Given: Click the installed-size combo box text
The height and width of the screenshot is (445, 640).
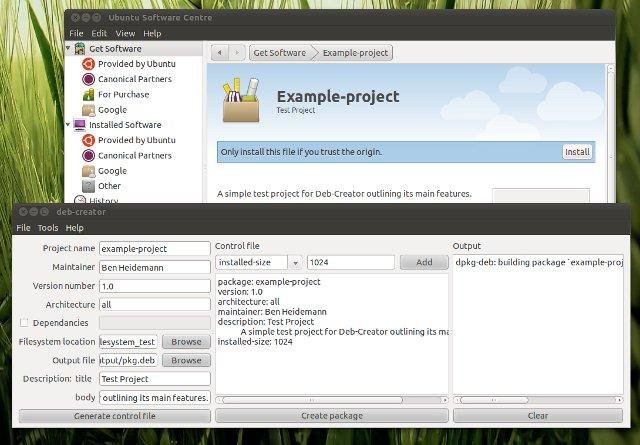Looking at the screenshot, I should 252,263.
